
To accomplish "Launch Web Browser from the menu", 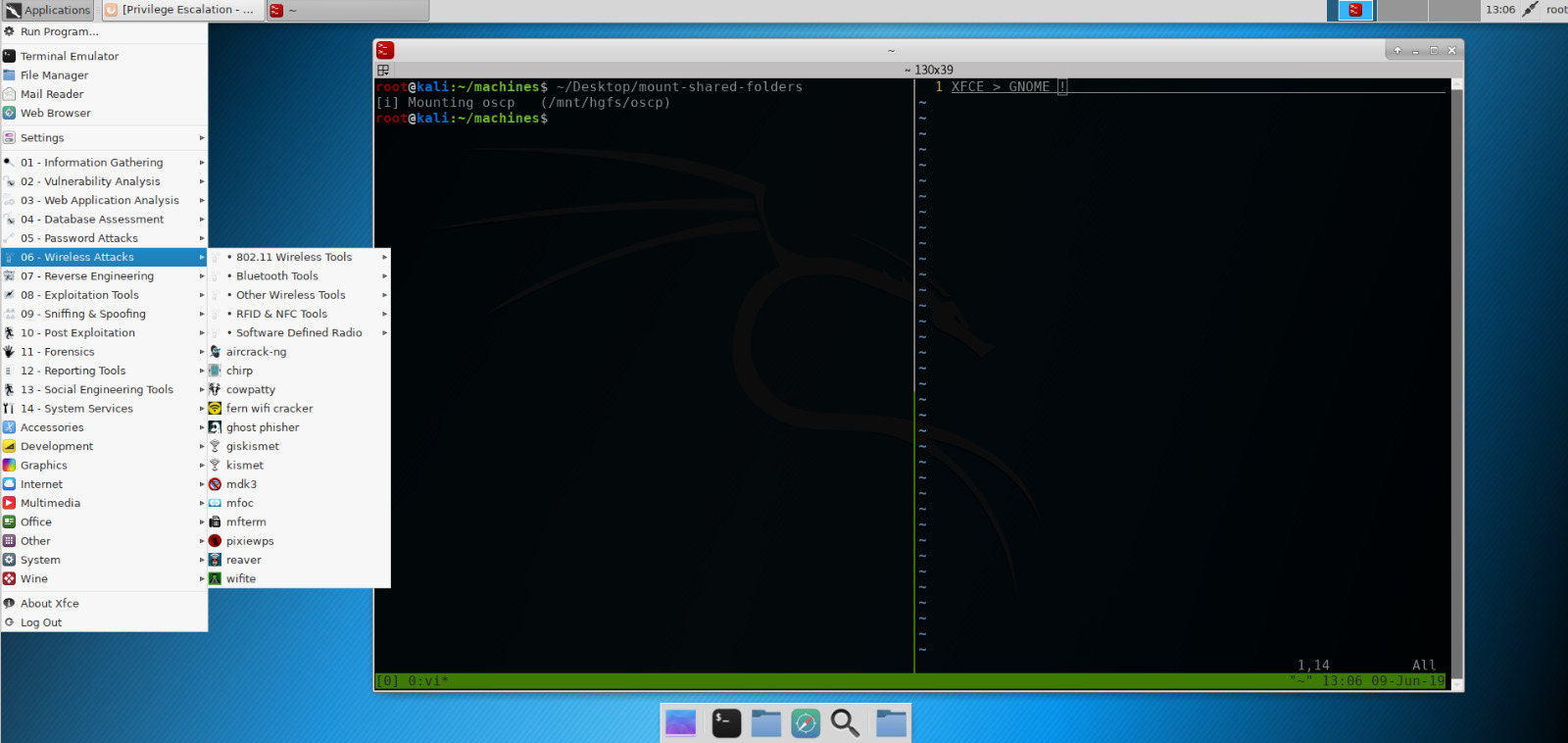I will pyautogui.click(x=104, y=113).
